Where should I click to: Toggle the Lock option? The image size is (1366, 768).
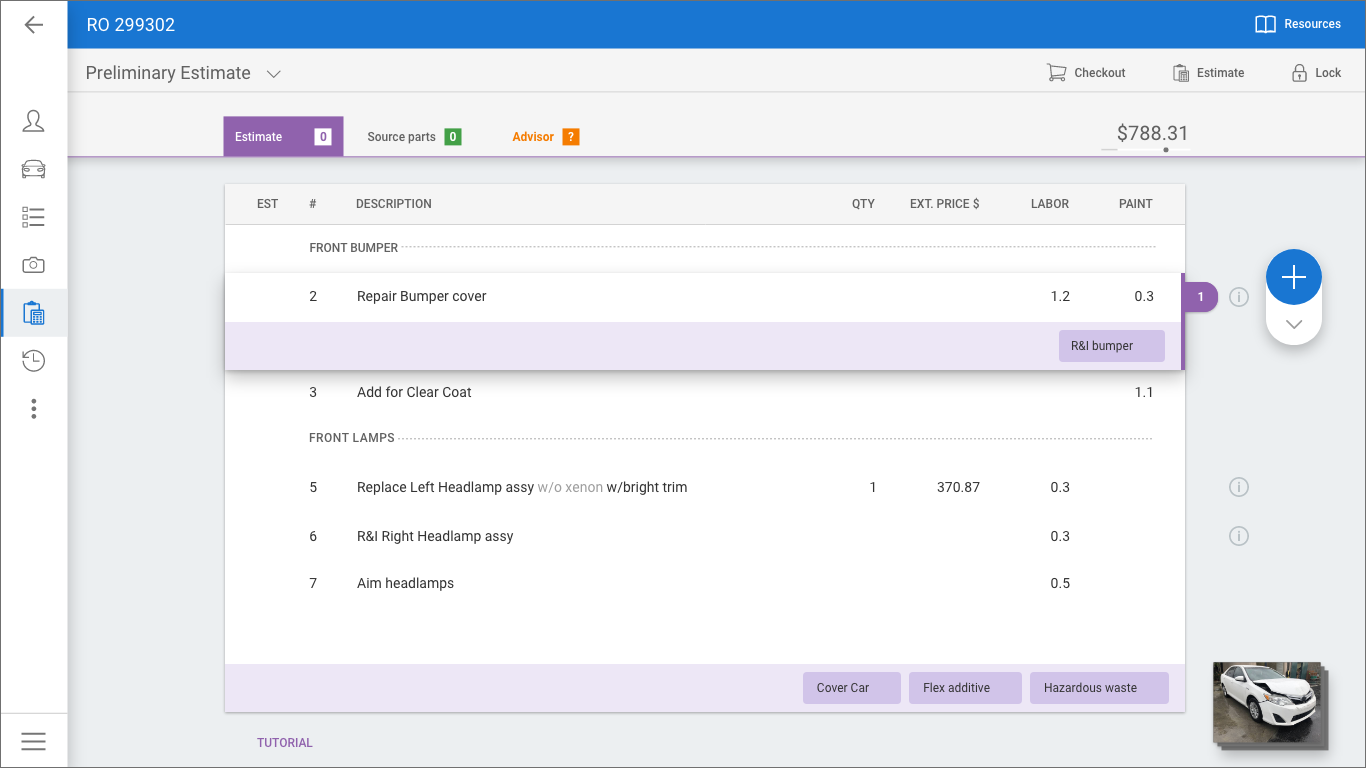(1316, 73)
